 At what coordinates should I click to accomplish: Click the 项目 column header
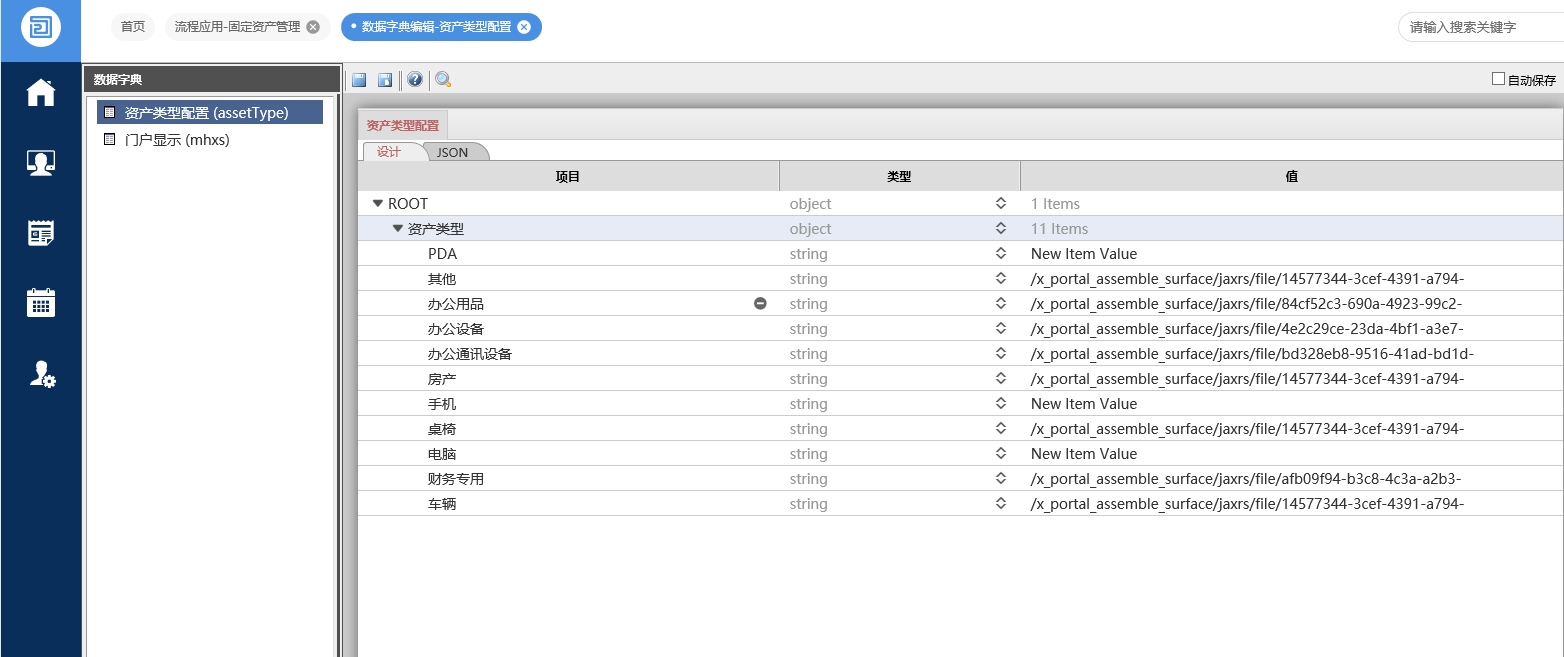pyautogui.click(x=568, y=176)
